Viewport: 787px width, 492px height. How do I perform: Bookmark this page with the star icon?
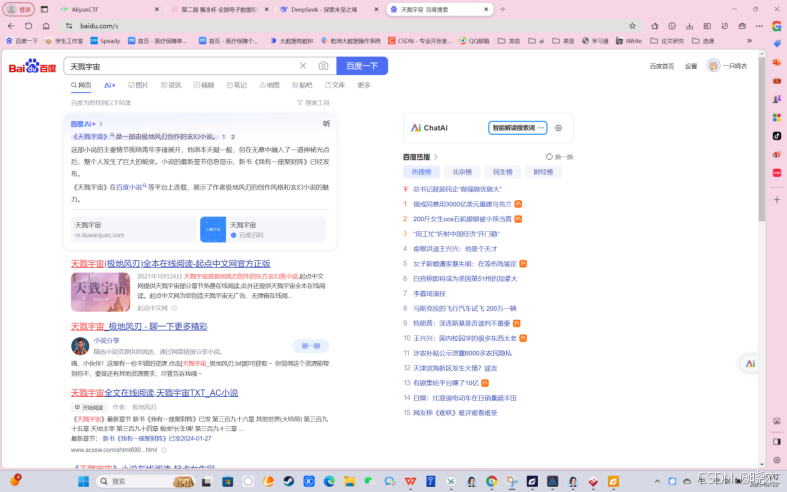(632, 26)
